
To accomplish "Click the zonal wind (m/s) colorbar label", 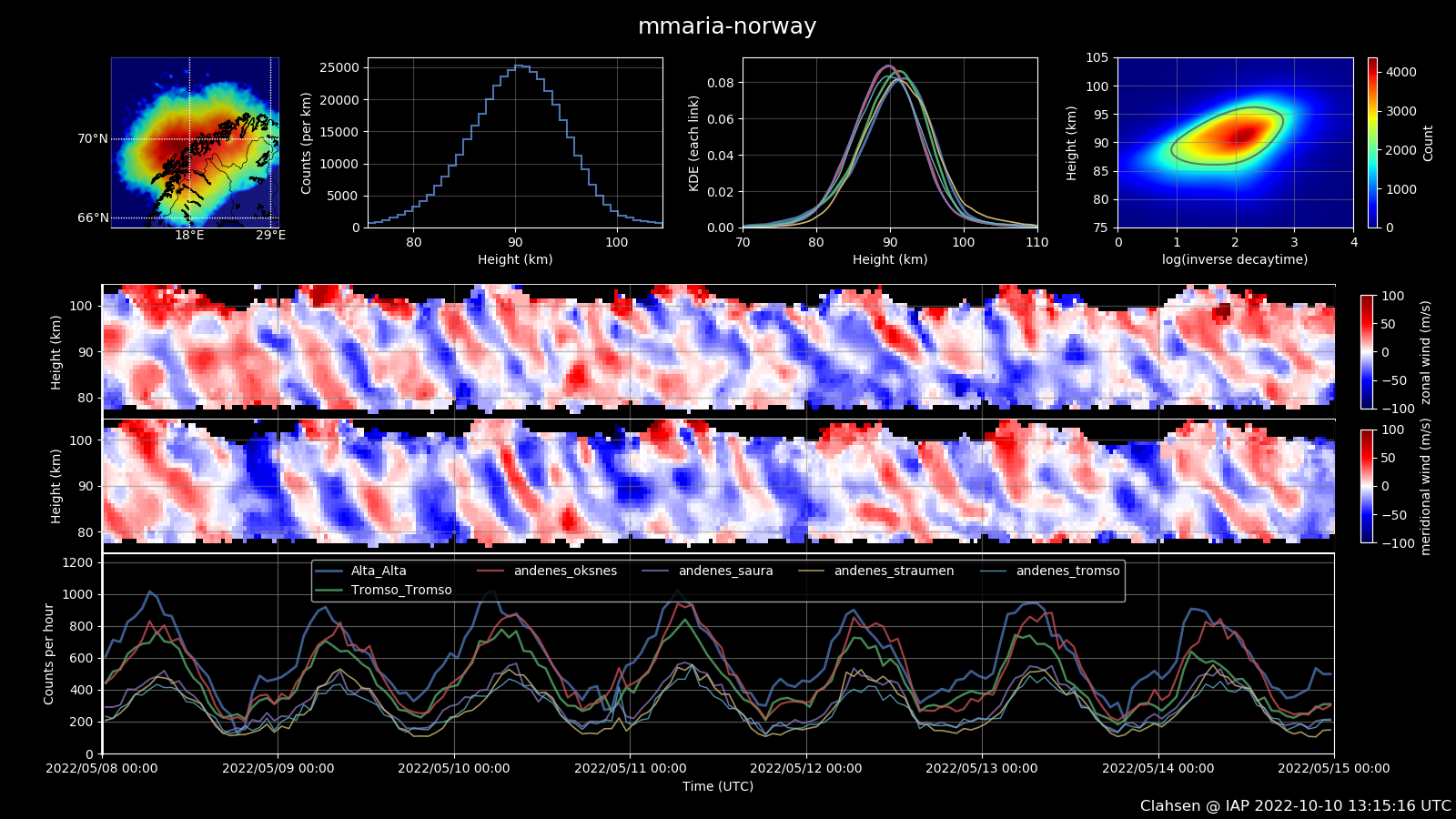I will (1425, 352).
